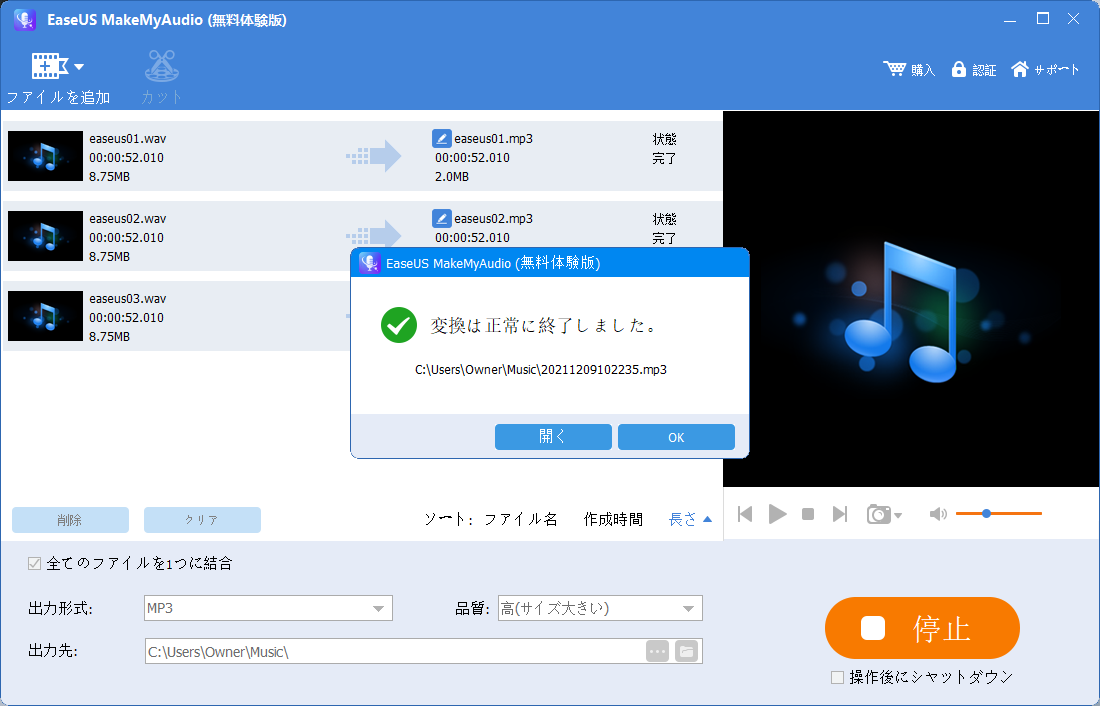Click the 認証 activation link
Image resolution: width=1100 pixels, height=706 pixels.
click(x=984, y=69)
